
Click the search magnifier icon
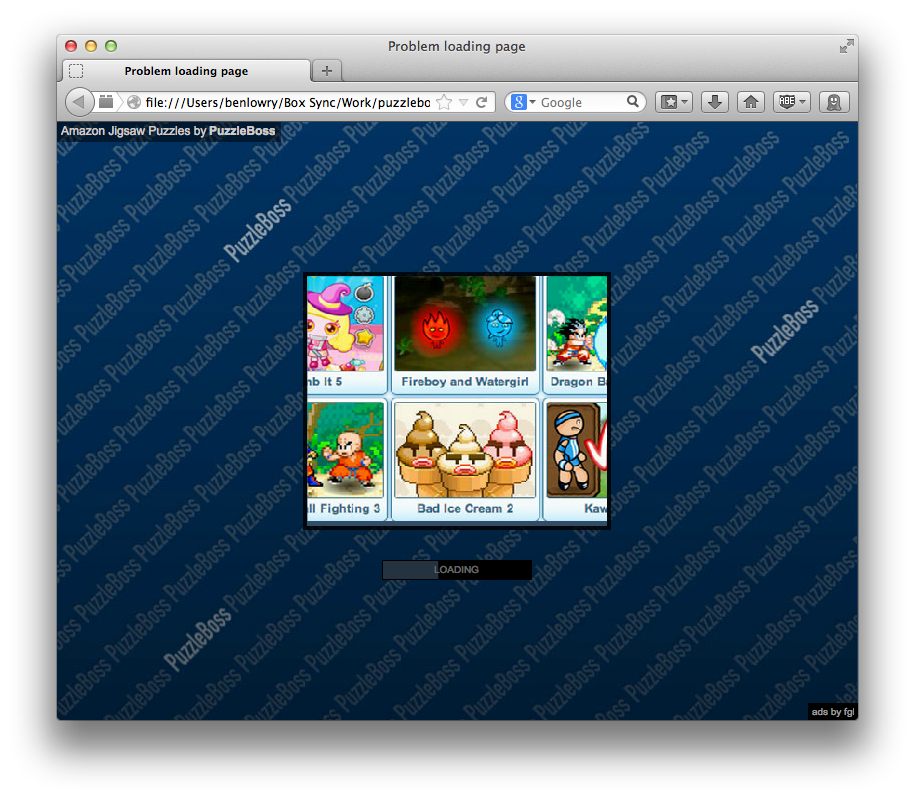(633, 102)
